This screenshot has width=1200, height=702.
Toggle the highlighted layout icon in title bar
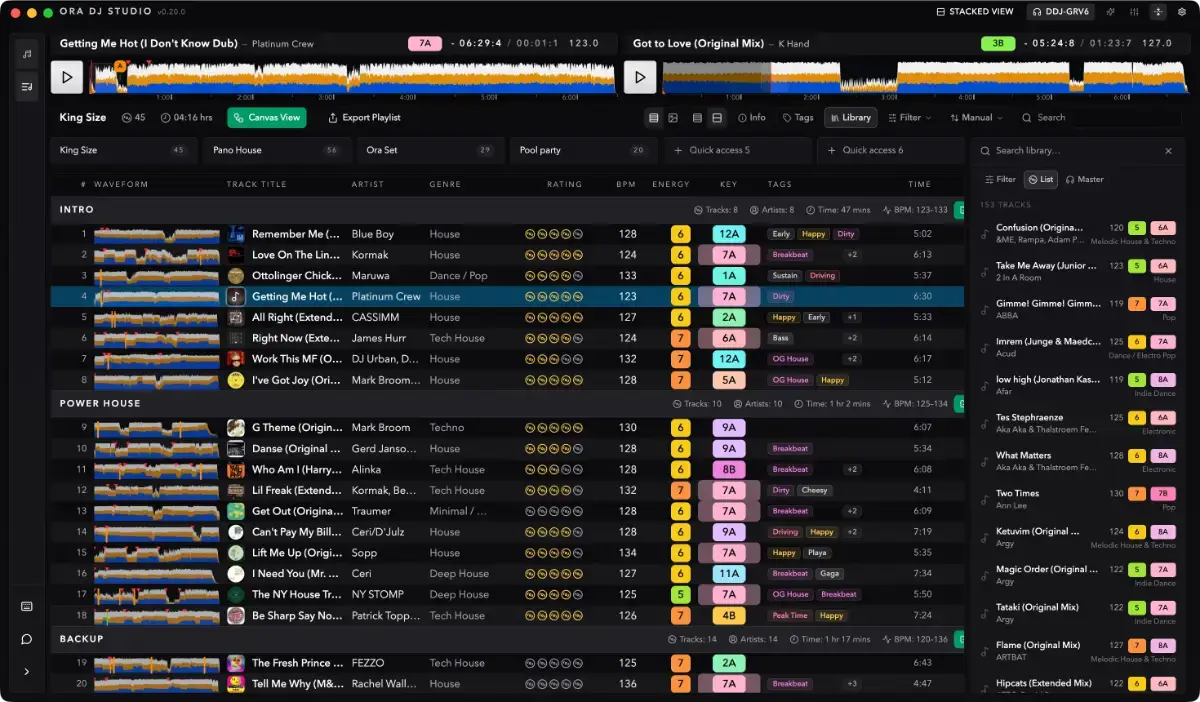coord(1158,12)
